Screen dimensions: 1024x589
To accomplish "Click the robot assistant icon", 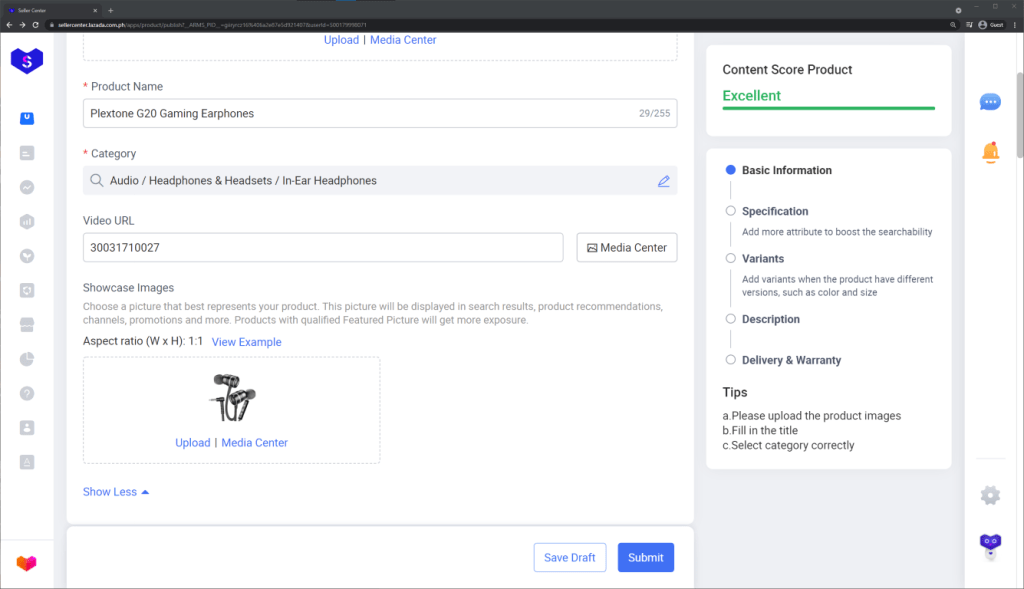I will (990, 545).
